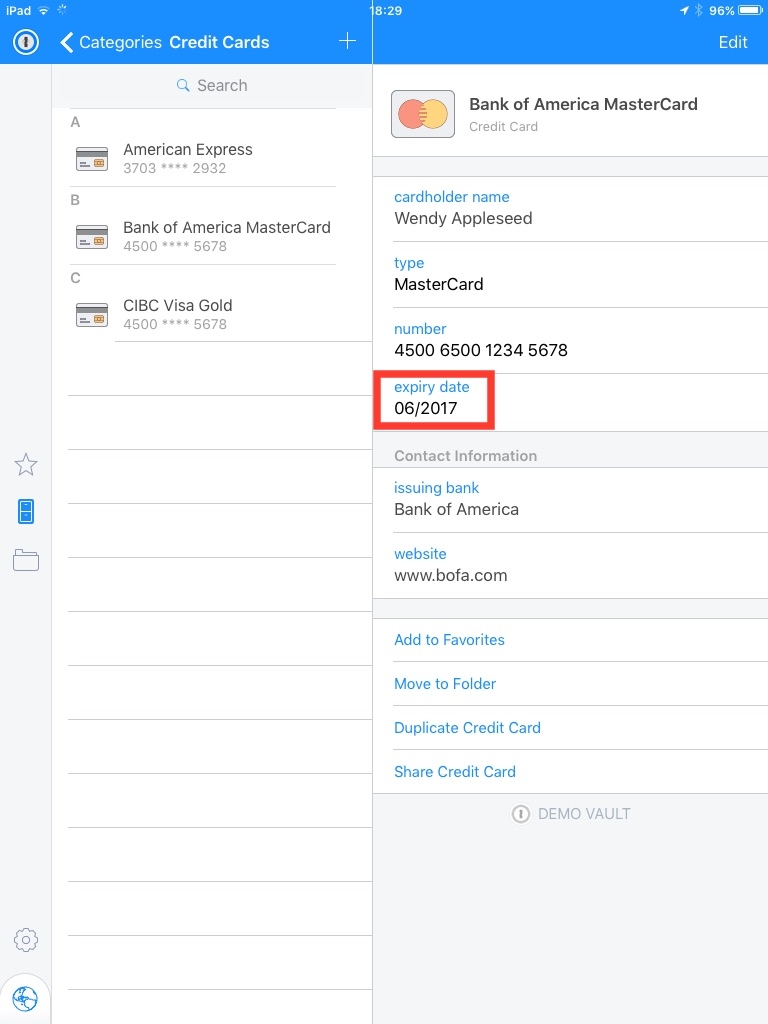768x1024 pixels.
Task: Tap Duplicate Credit Card
Action: tap(467, 728)
